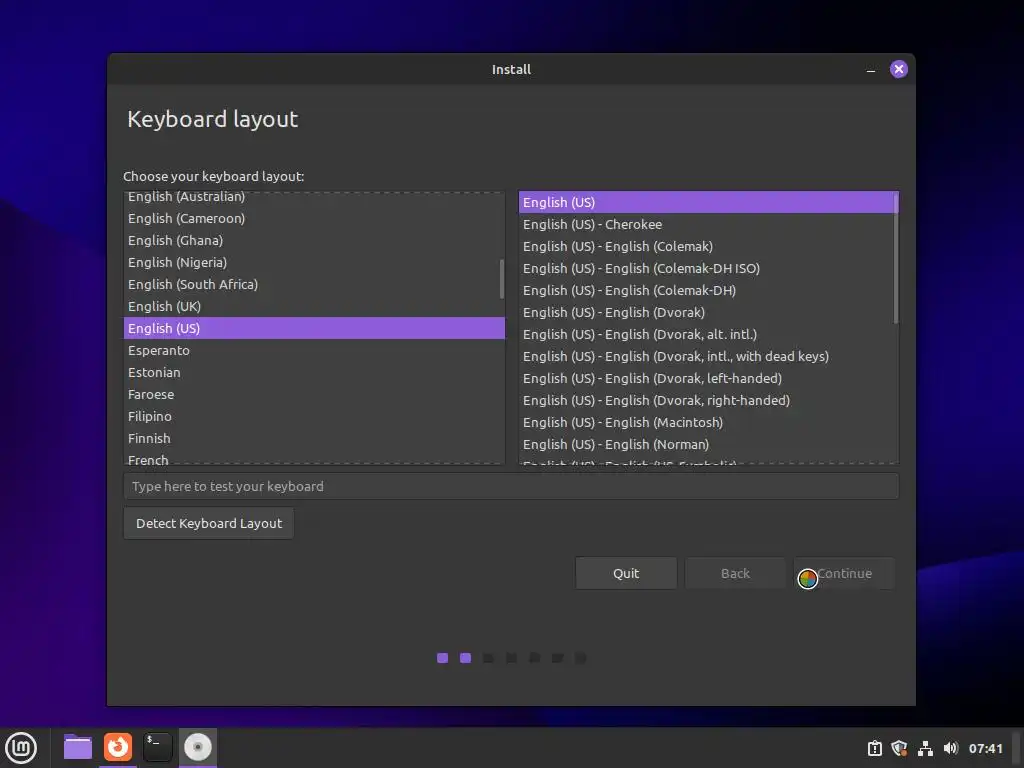Viewport: 1024px width, 768px height.
Task: Open the Terminal from taskbar
Action: click(157, 747)
